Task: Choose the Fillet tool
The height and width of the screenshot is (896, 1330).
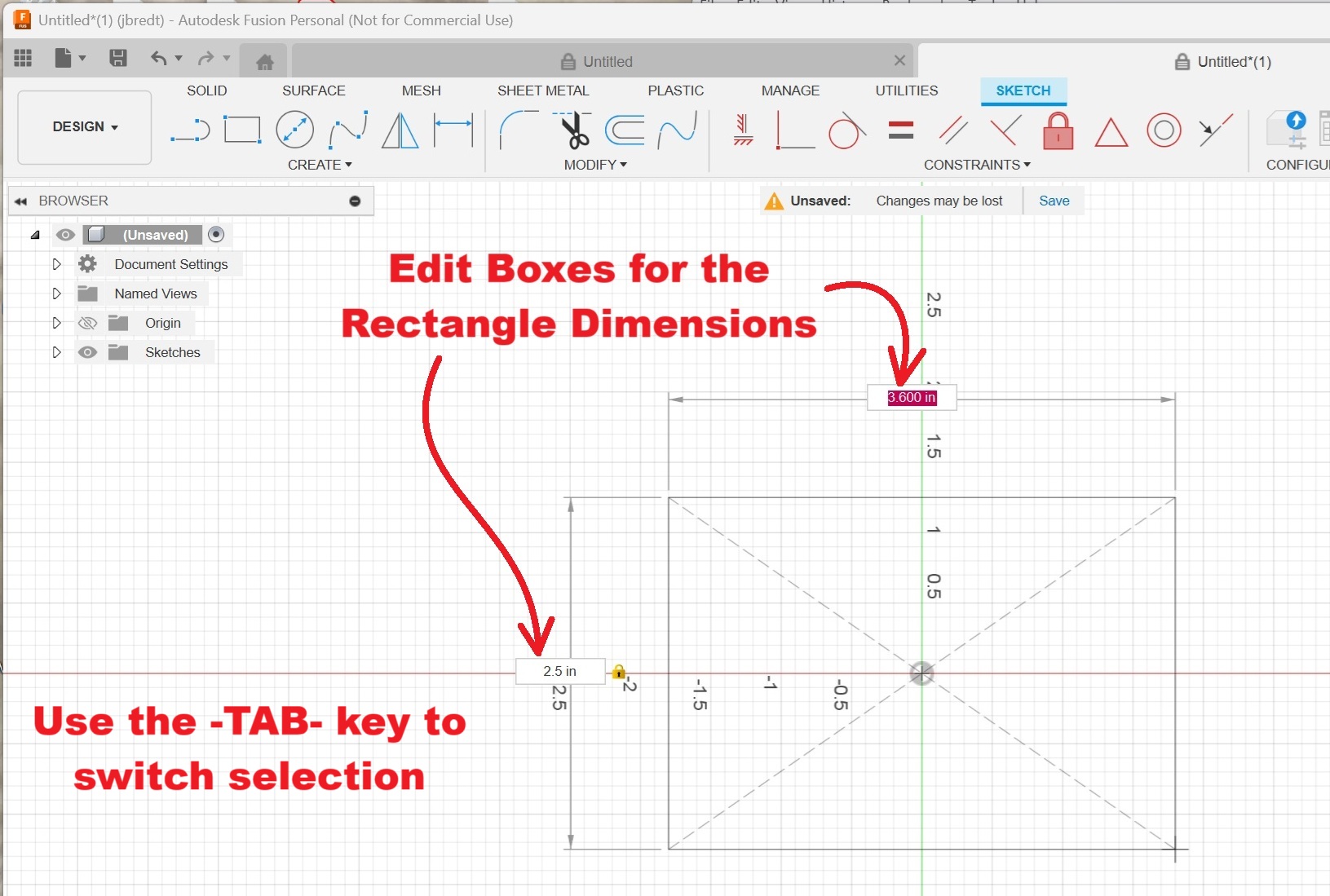Action: 516,130
